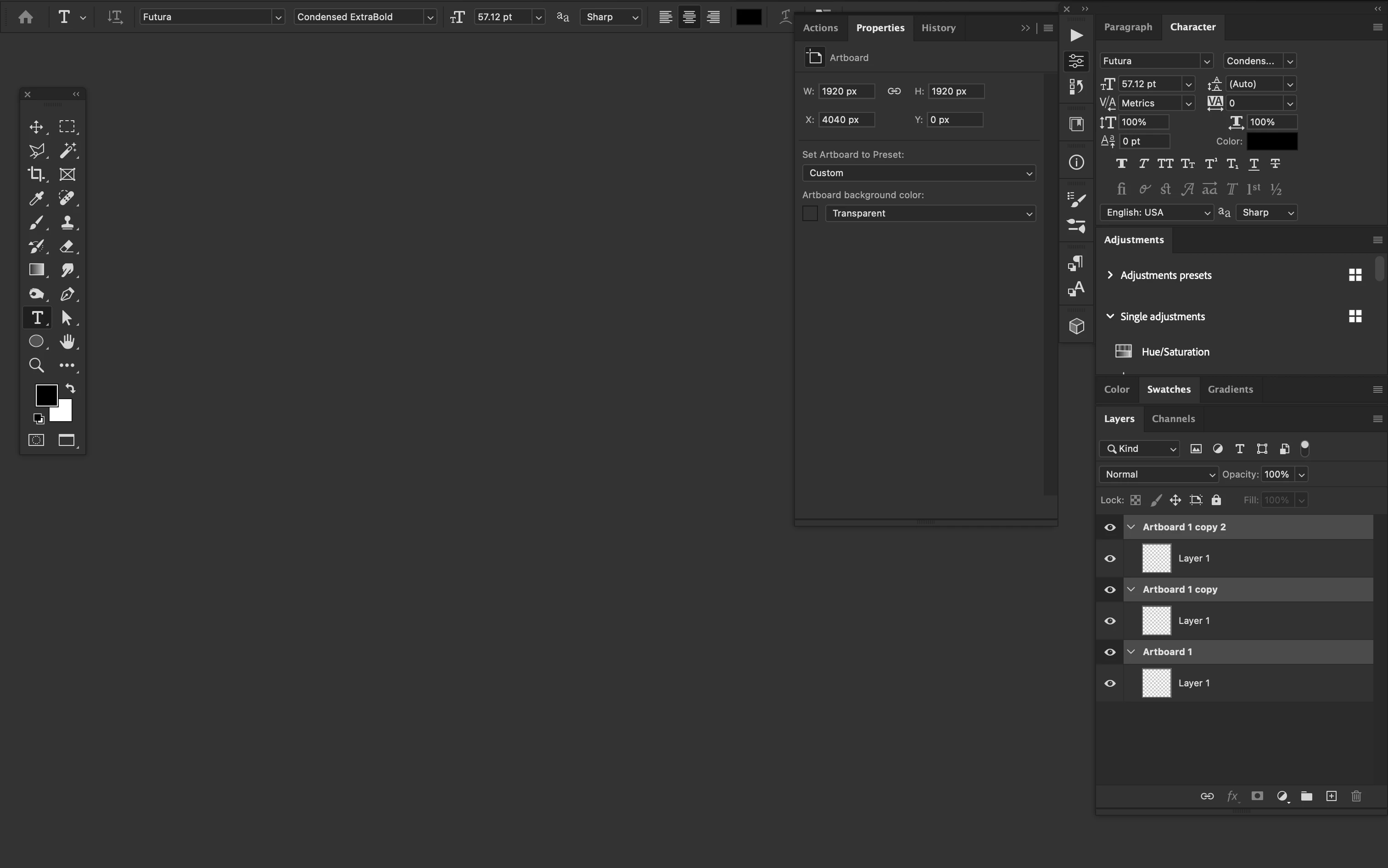Viewport: 1388px width, 868px height.
Task: Expand Adjustments presets section
Action: pyautogui.click(x=1109, y=275)
